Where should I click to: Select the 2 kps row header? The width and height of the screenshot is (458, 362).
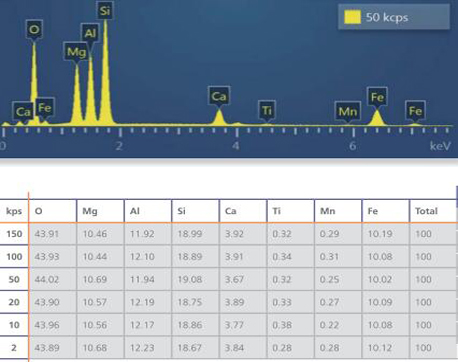14,348
